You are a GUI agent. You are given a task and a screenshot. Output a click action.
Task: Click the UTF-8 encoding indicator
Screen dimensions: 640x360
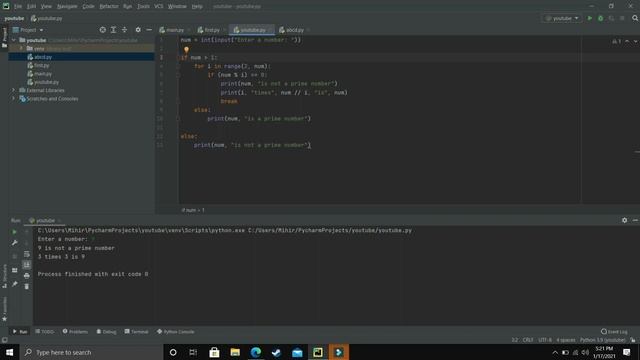coord(545,340)
